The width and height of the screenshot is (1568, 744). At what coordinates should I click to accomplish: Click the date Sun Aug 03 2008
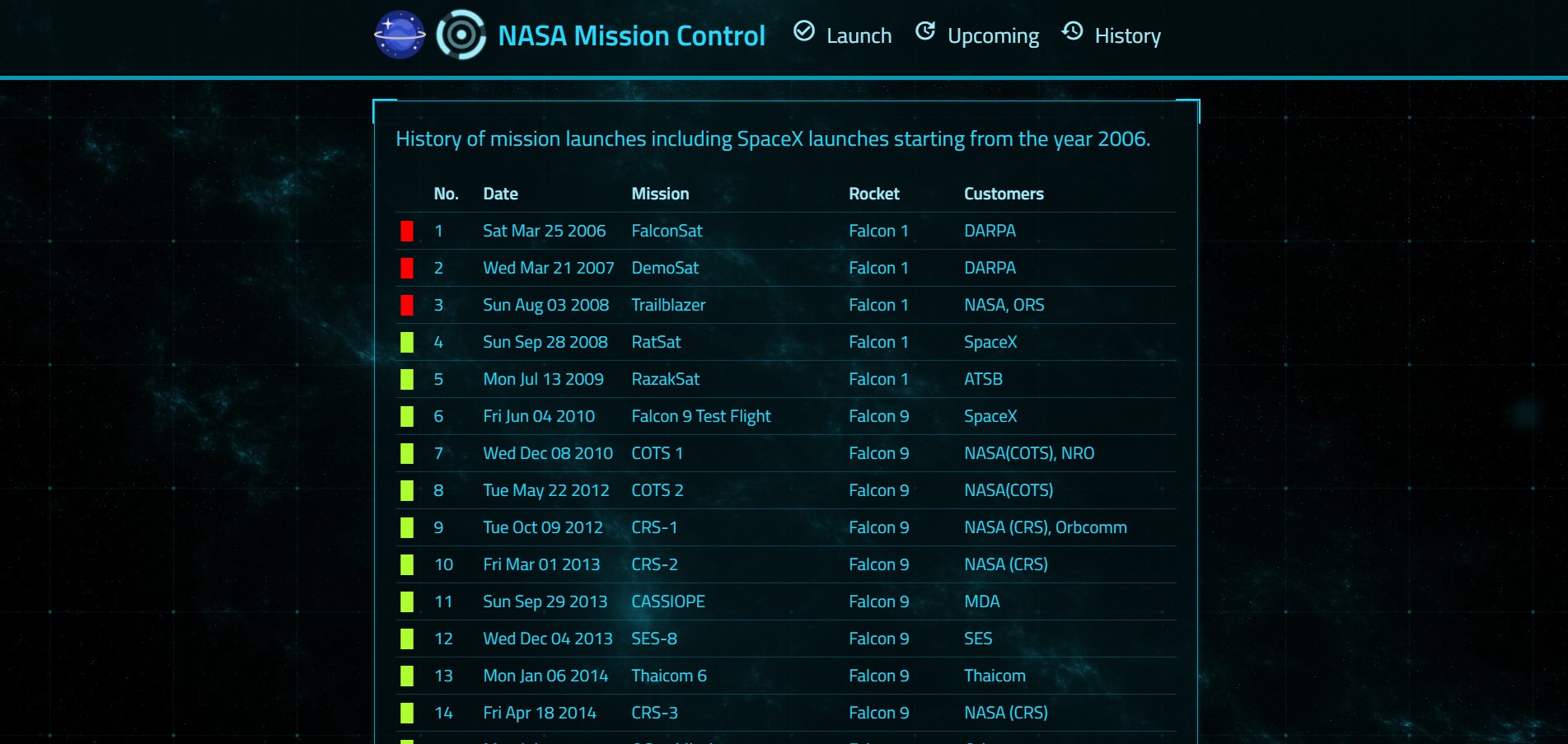click(x=545, y=305)
